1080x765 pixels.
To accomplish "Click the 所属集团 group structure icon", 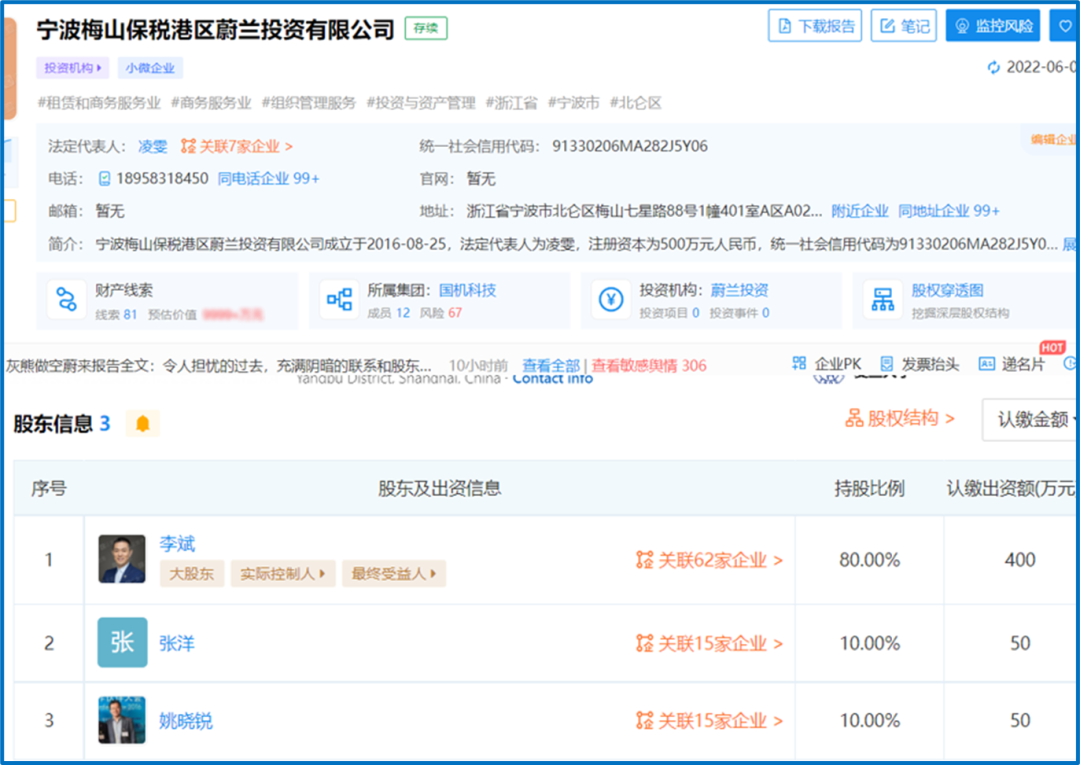I will tap(340, 299).
